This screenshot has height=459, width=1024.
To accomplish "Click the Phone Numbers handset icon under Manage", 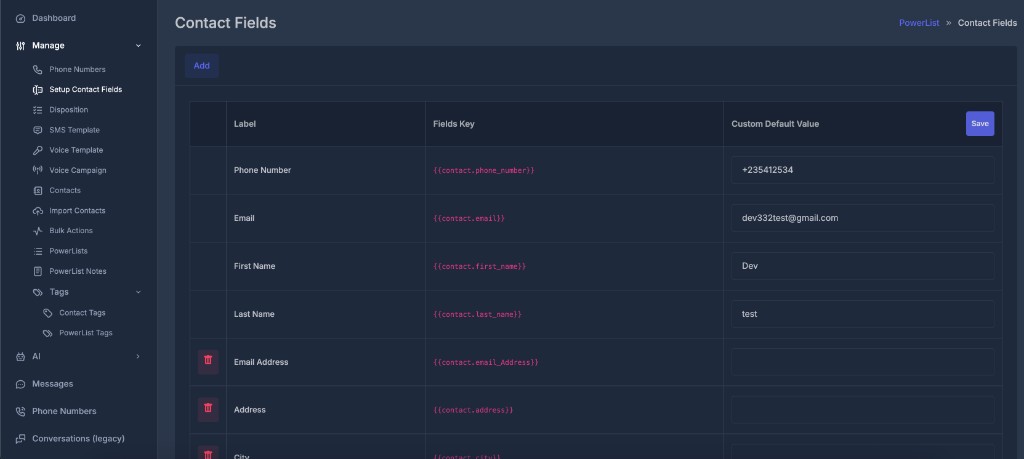I will click(x=37, y=69).
